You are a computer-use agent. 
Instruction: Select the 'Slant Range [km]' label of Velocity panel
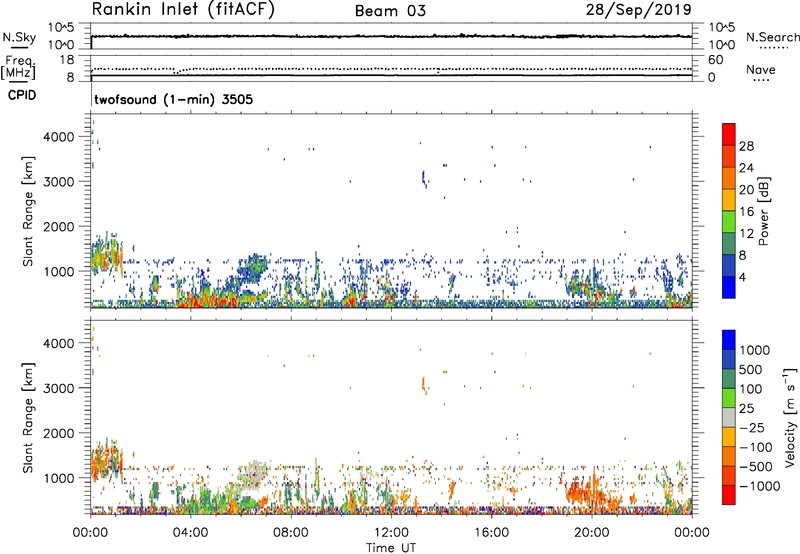click(x=29, y=418)
